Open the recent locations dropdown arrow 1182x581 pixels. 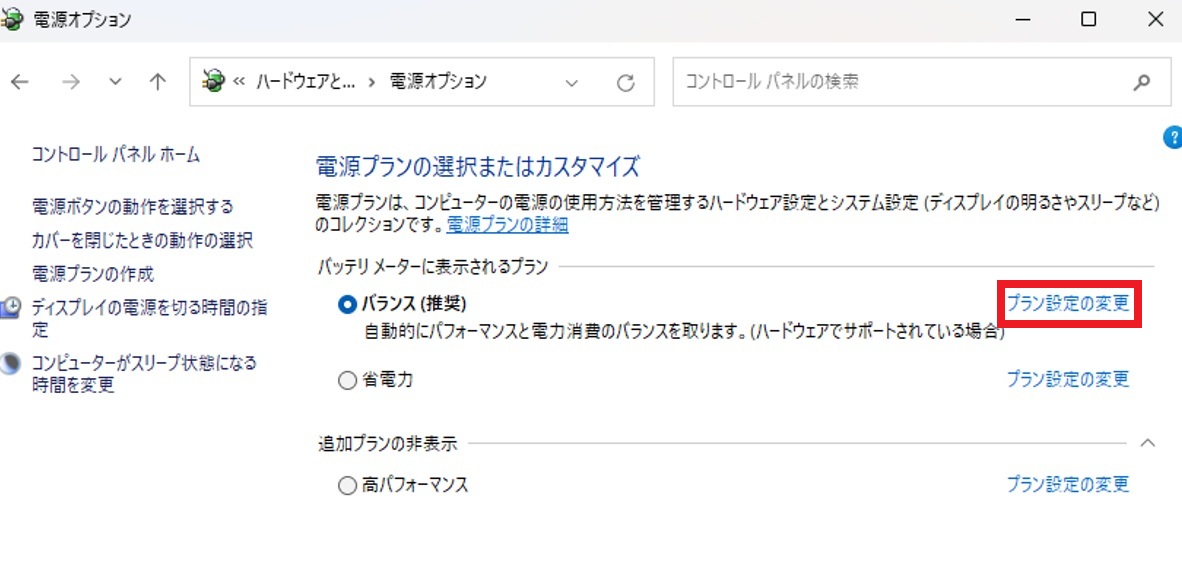(x=115, y=82)
